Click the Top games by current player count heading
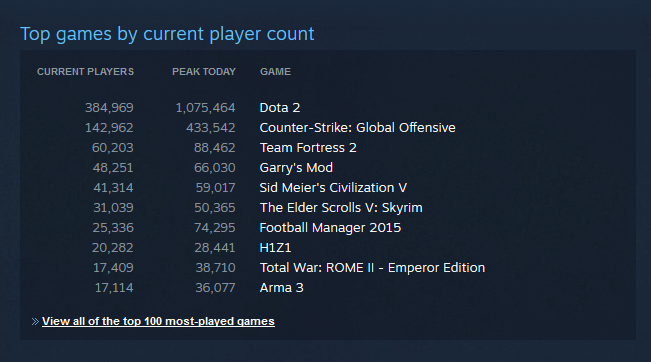The width and height of the screenshot is (651, 362). point(167,34)
